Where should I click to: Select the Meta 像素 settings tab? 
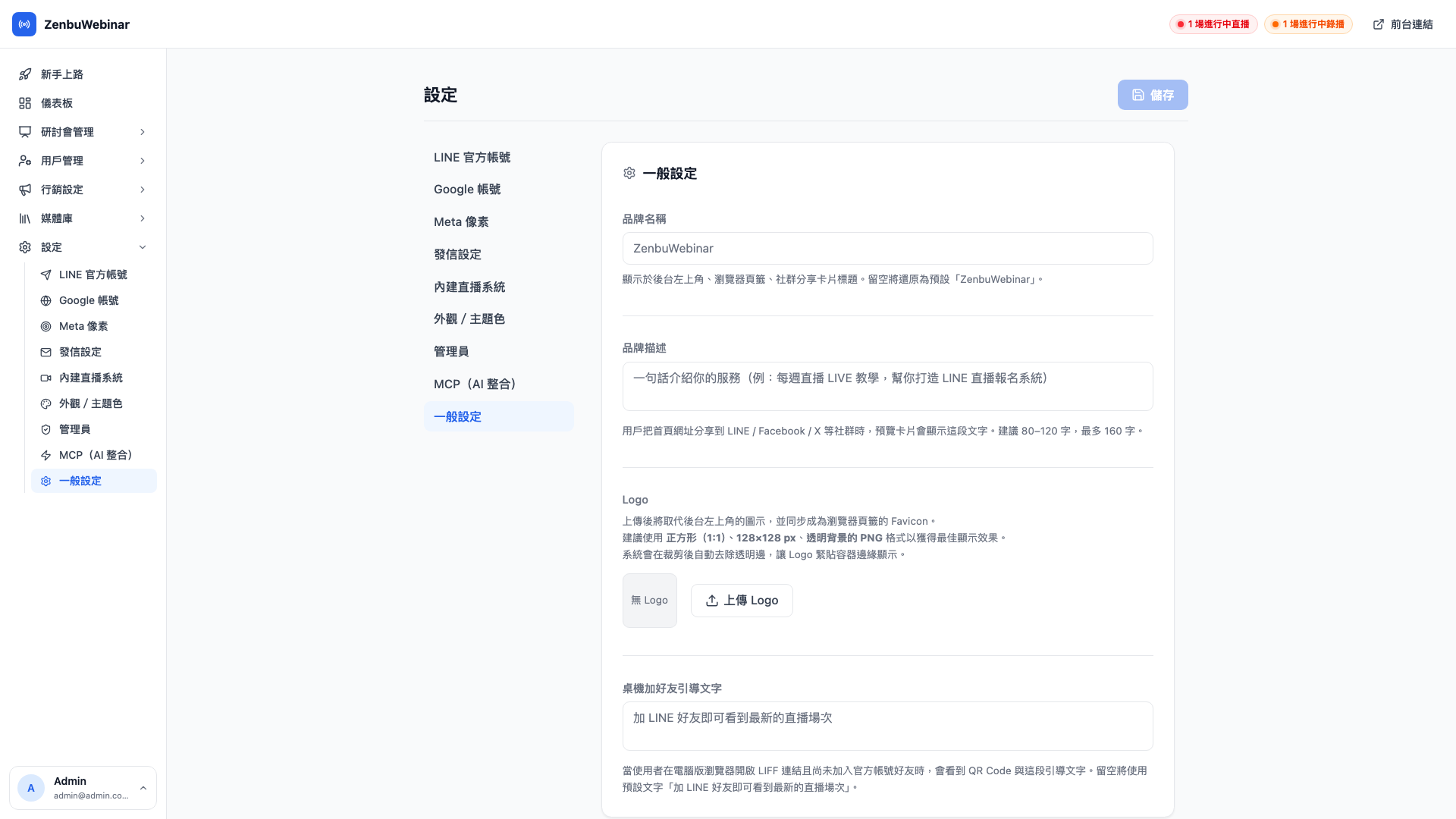click(499, 222)
